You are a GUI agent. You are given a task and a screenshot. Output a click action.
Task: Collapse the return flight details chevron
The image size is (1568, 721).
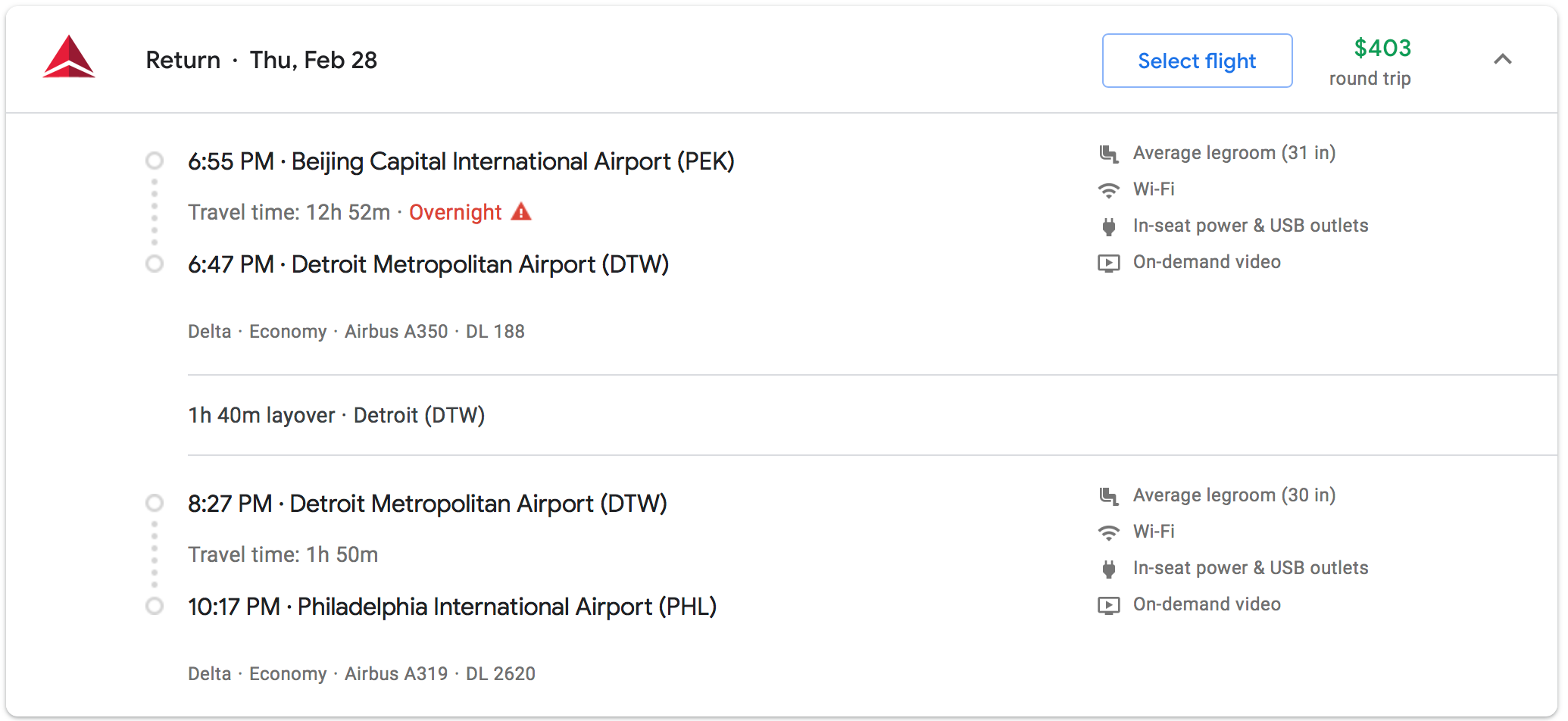[1503, 59]
